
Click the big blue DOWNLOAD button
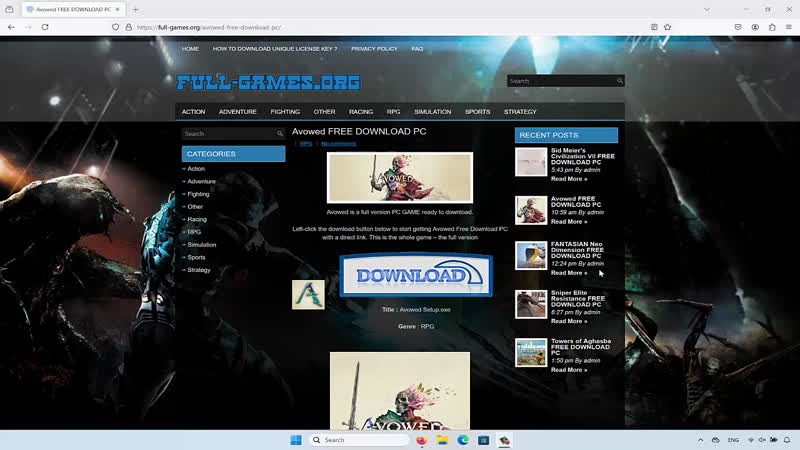(x=416, y=275)
